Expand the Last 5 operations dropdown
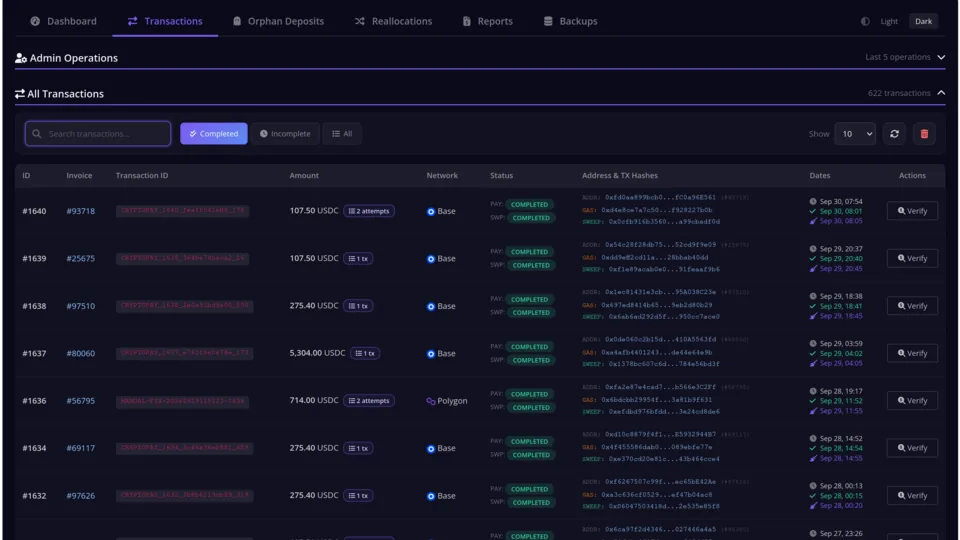Image resolution: width=960 pixels, height=540 pixels. 905,57
